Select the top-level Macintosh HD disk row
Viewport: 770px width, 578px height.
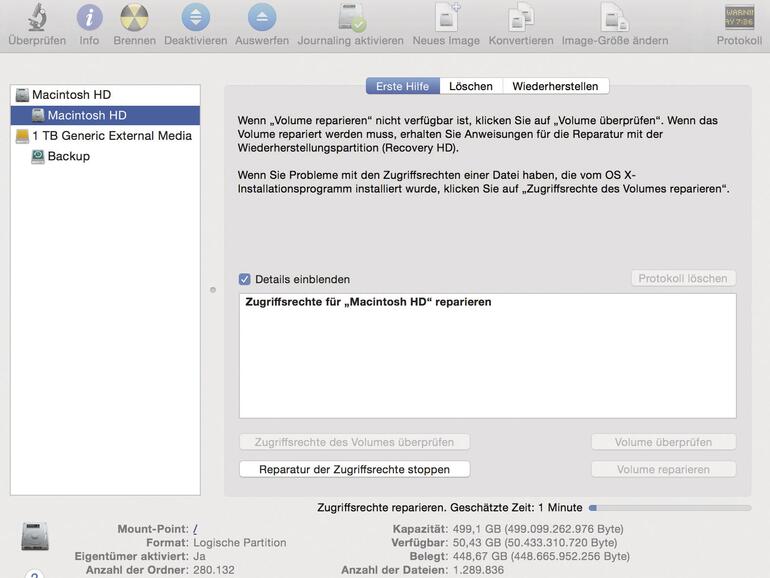[x=105, y=95]
